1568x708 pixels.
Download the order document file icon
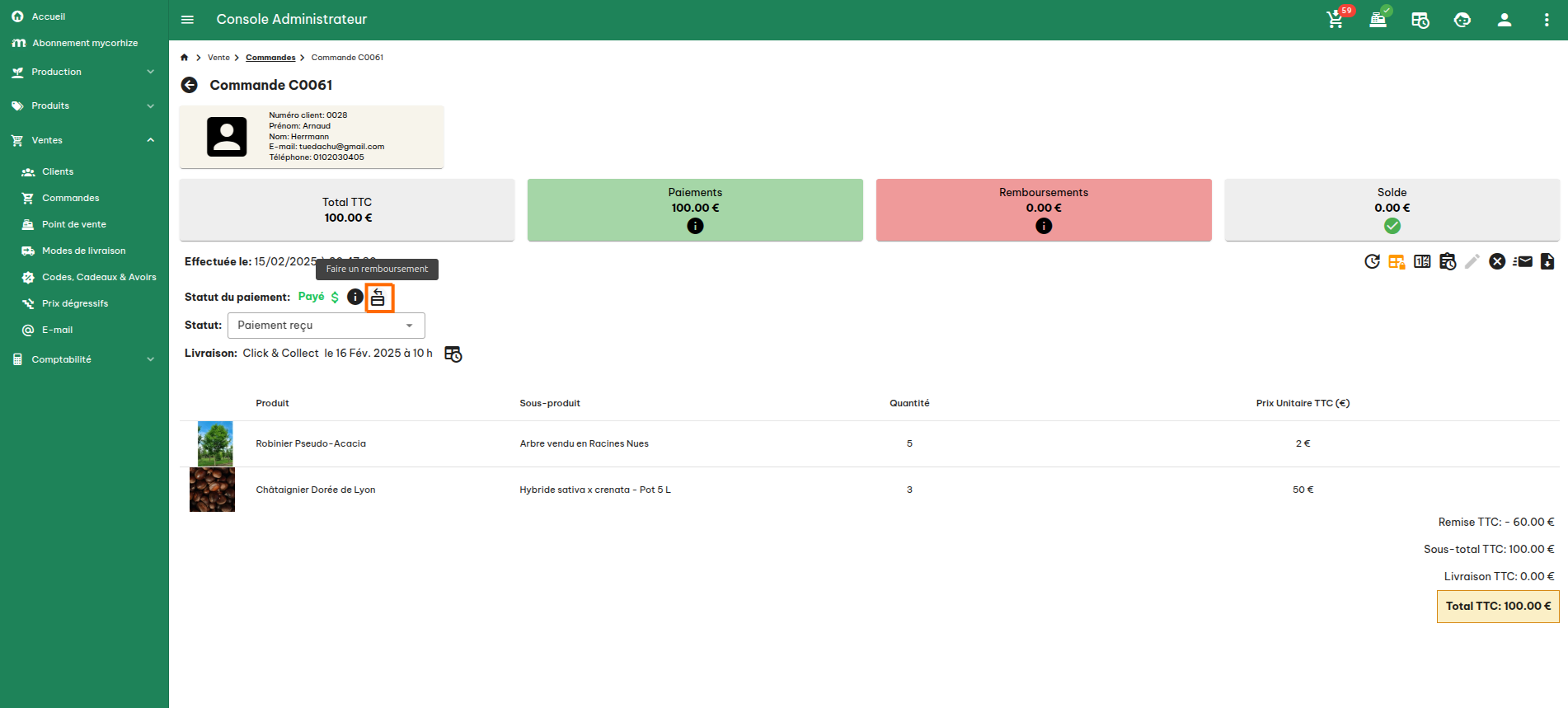[x=1547, y=261]
